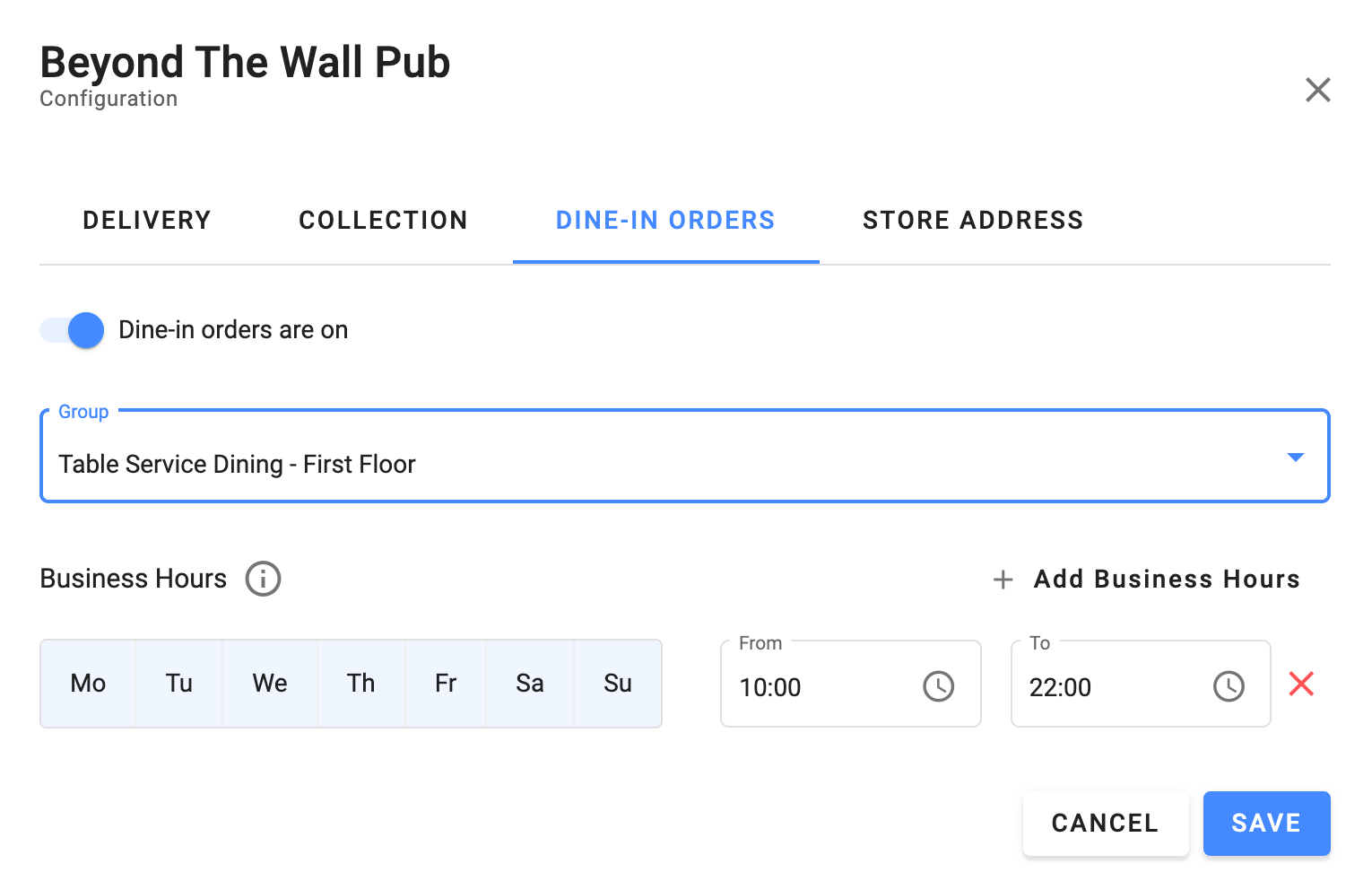Deselect Saturday from business days
The height and width of the screenshot is (881, 1372).
529,684
